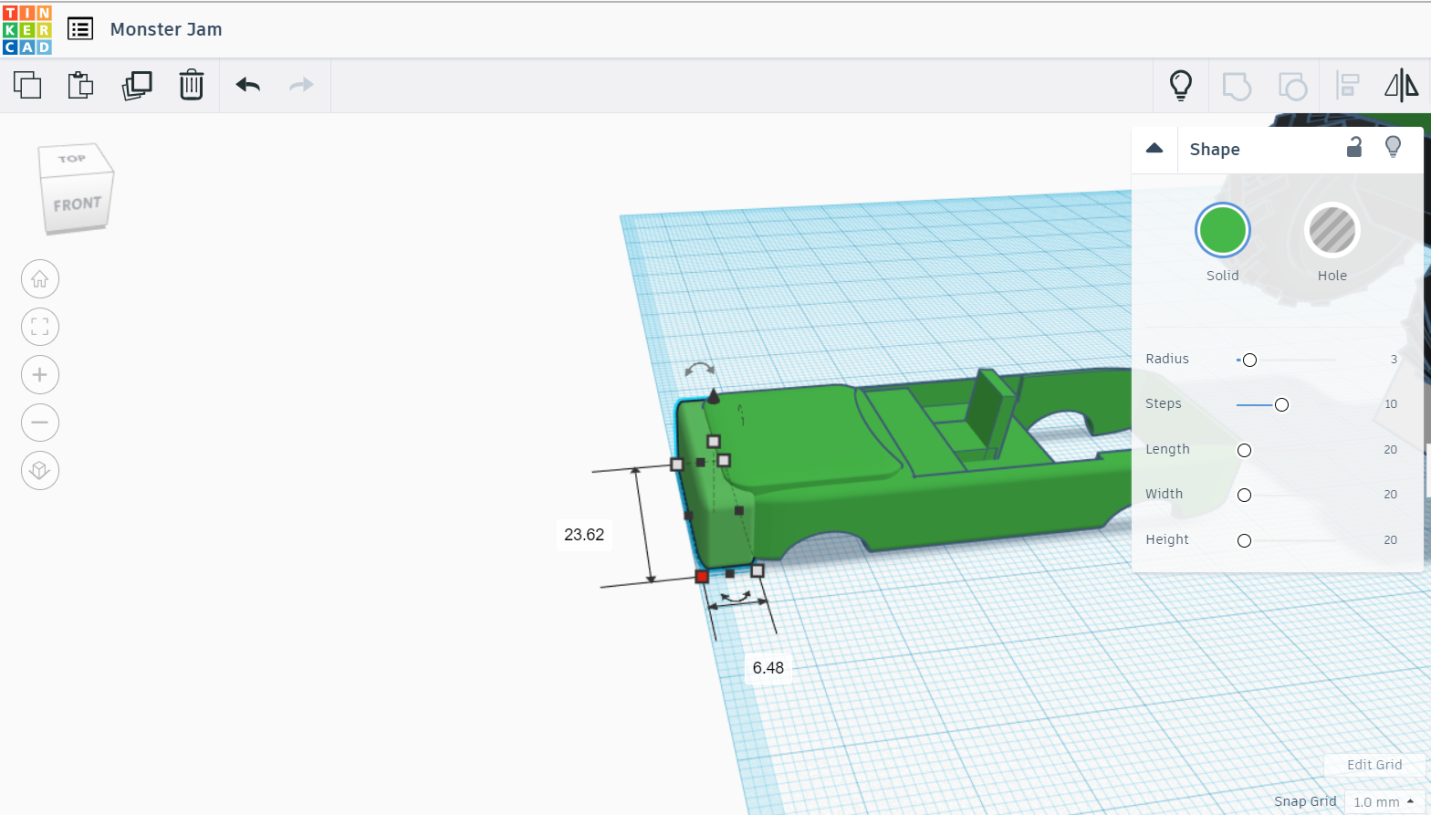Click the Radius value 3
Viewport: 1431px width, 815px height.
1393,359
